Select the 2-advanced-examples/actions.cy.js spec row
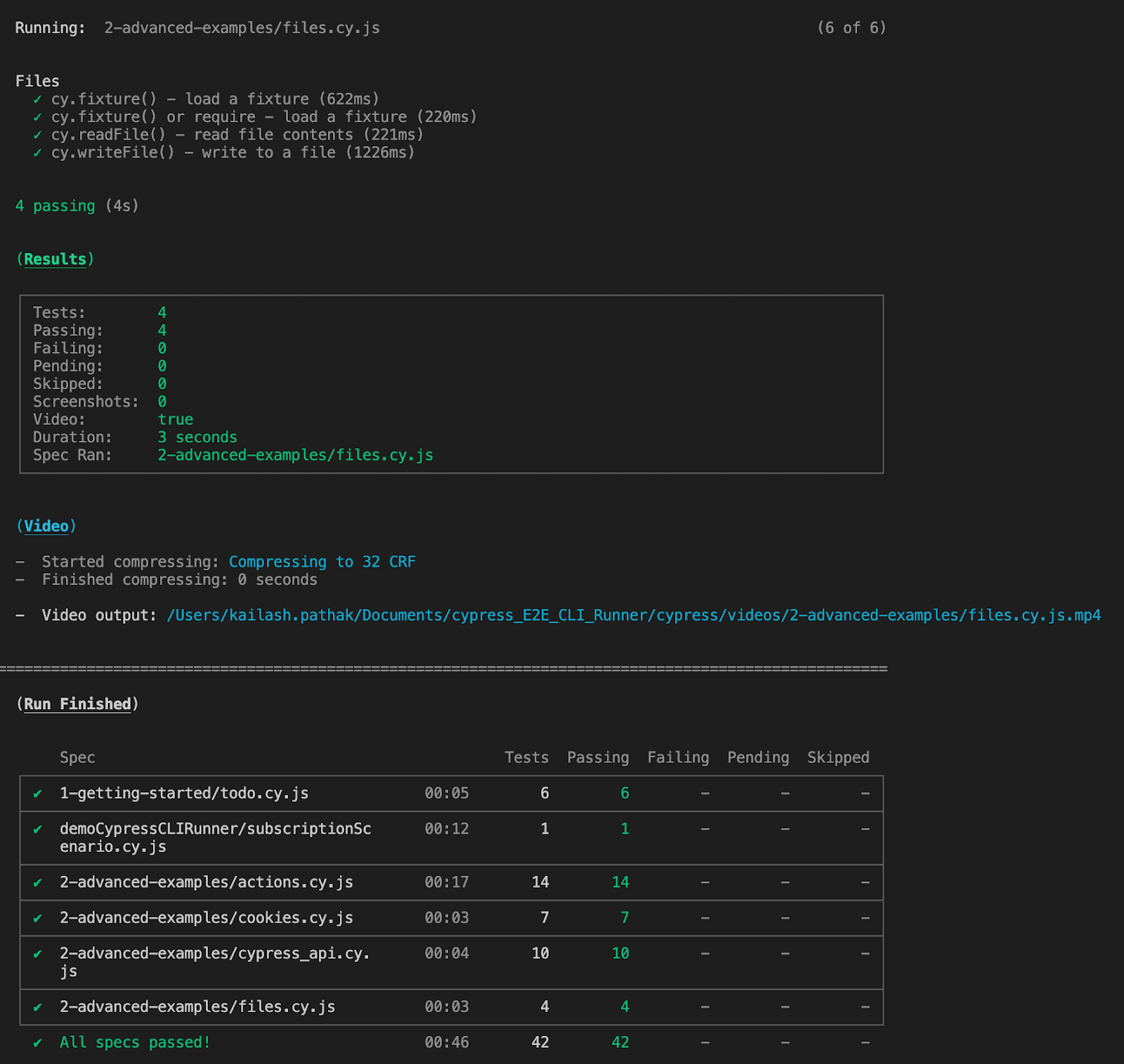Viewport: 1124px width, 1064px height. click(206, 883)
